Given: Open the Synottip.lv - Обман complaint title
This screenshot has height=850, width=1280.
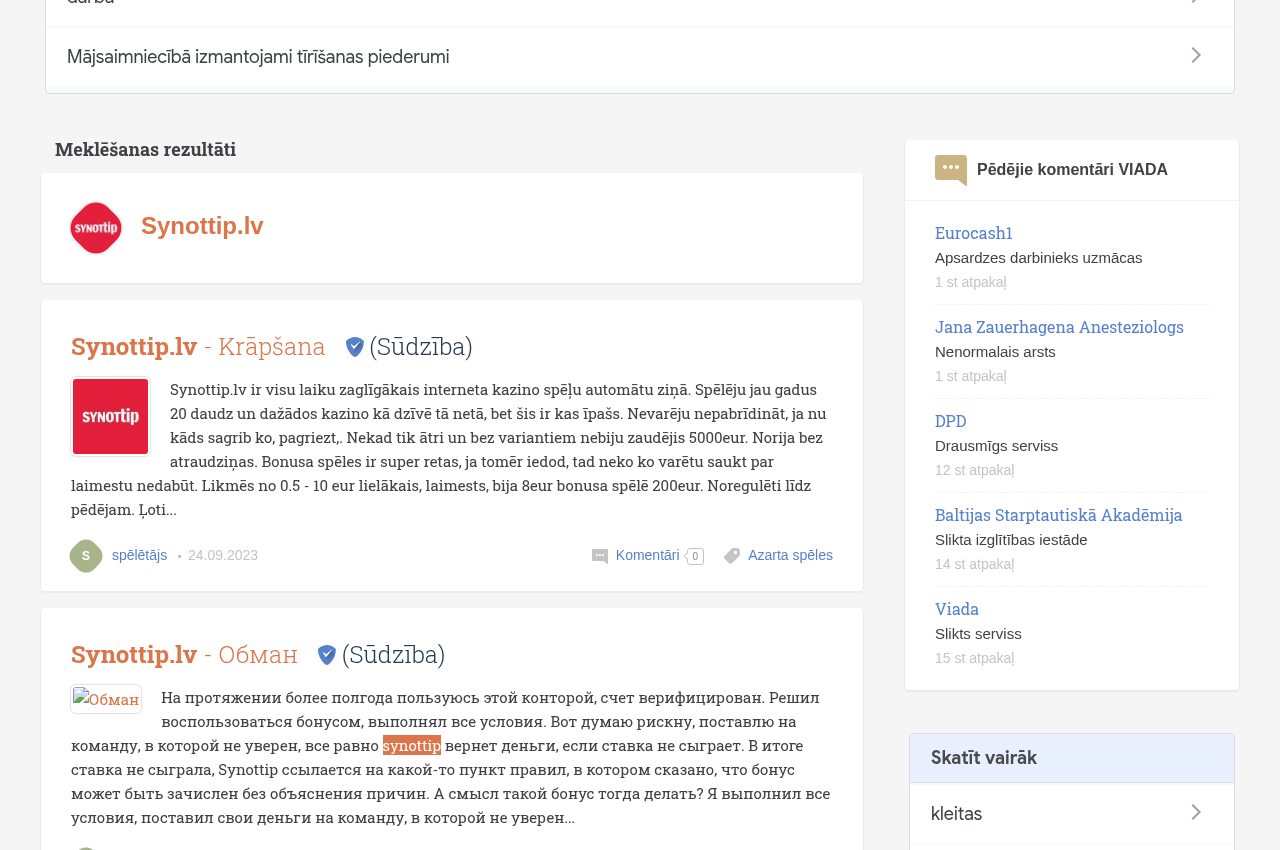Looking at the screenshot, I should tap(184, 654).
